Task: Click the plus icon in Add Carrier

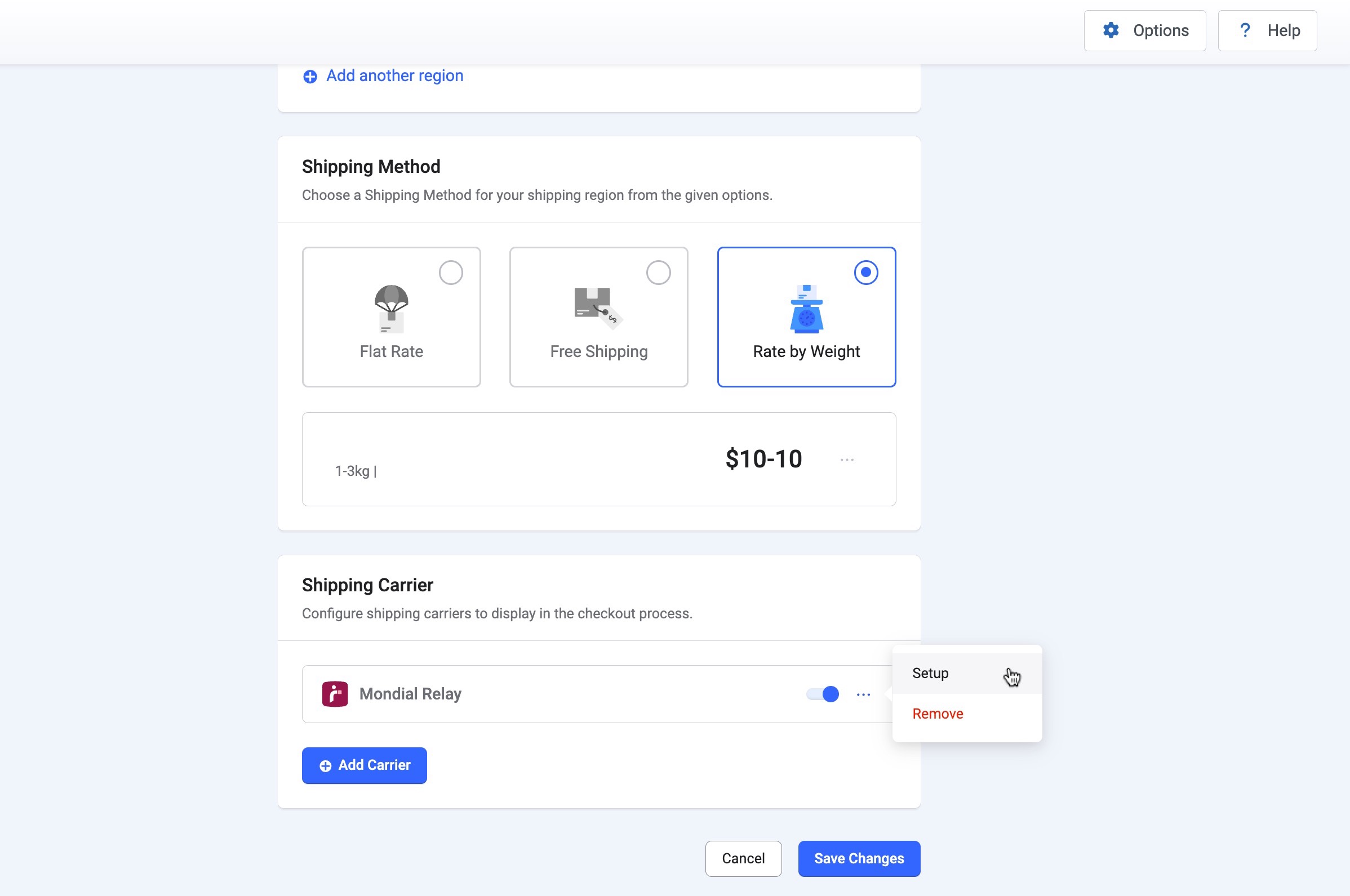Action: click(325, 766)
